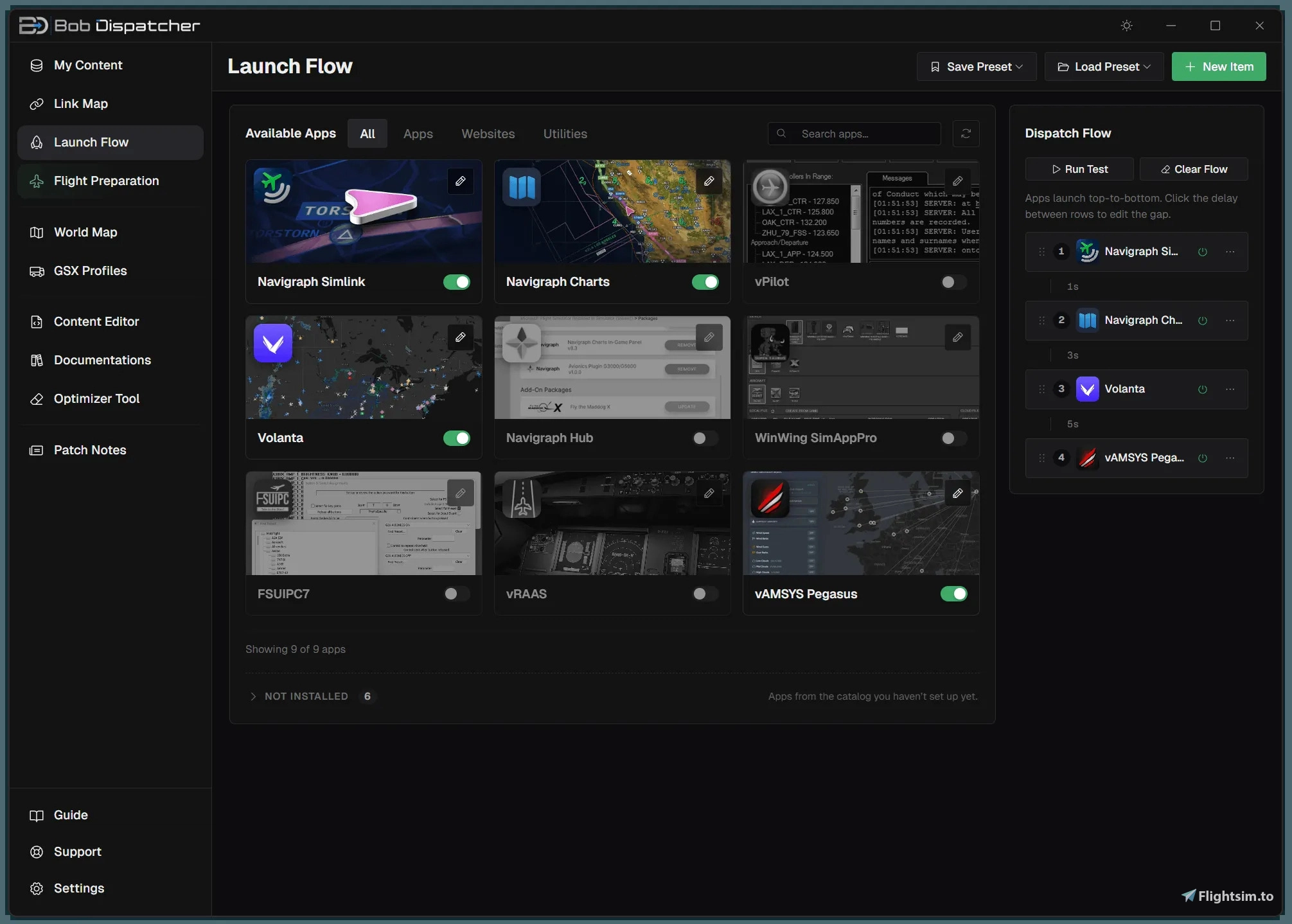Show the Utilities filter tab
Screen dimensions: 1292x924
coord(565,134)
